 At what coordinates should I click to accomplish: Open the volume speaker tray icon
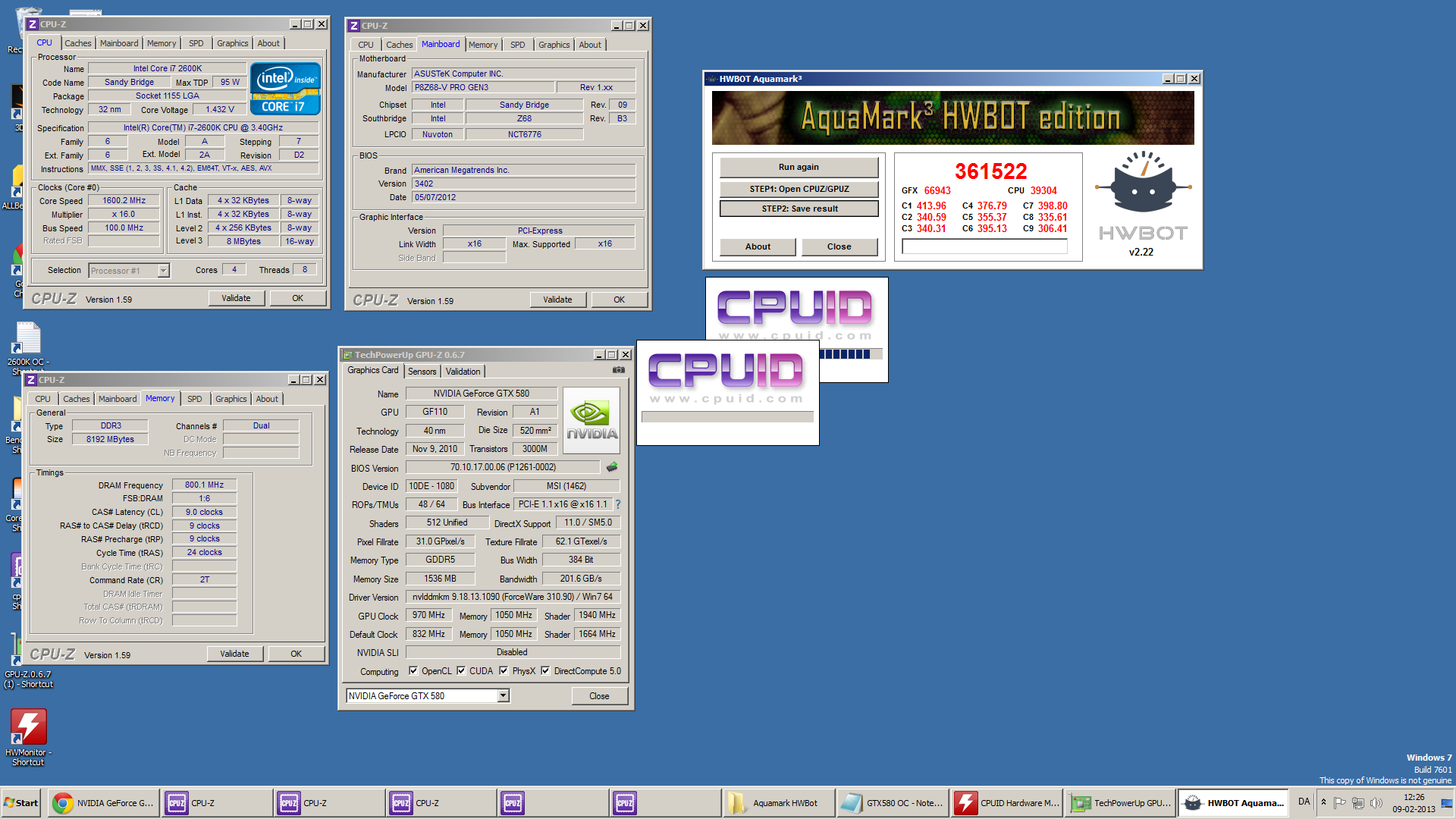[1376, 802]
